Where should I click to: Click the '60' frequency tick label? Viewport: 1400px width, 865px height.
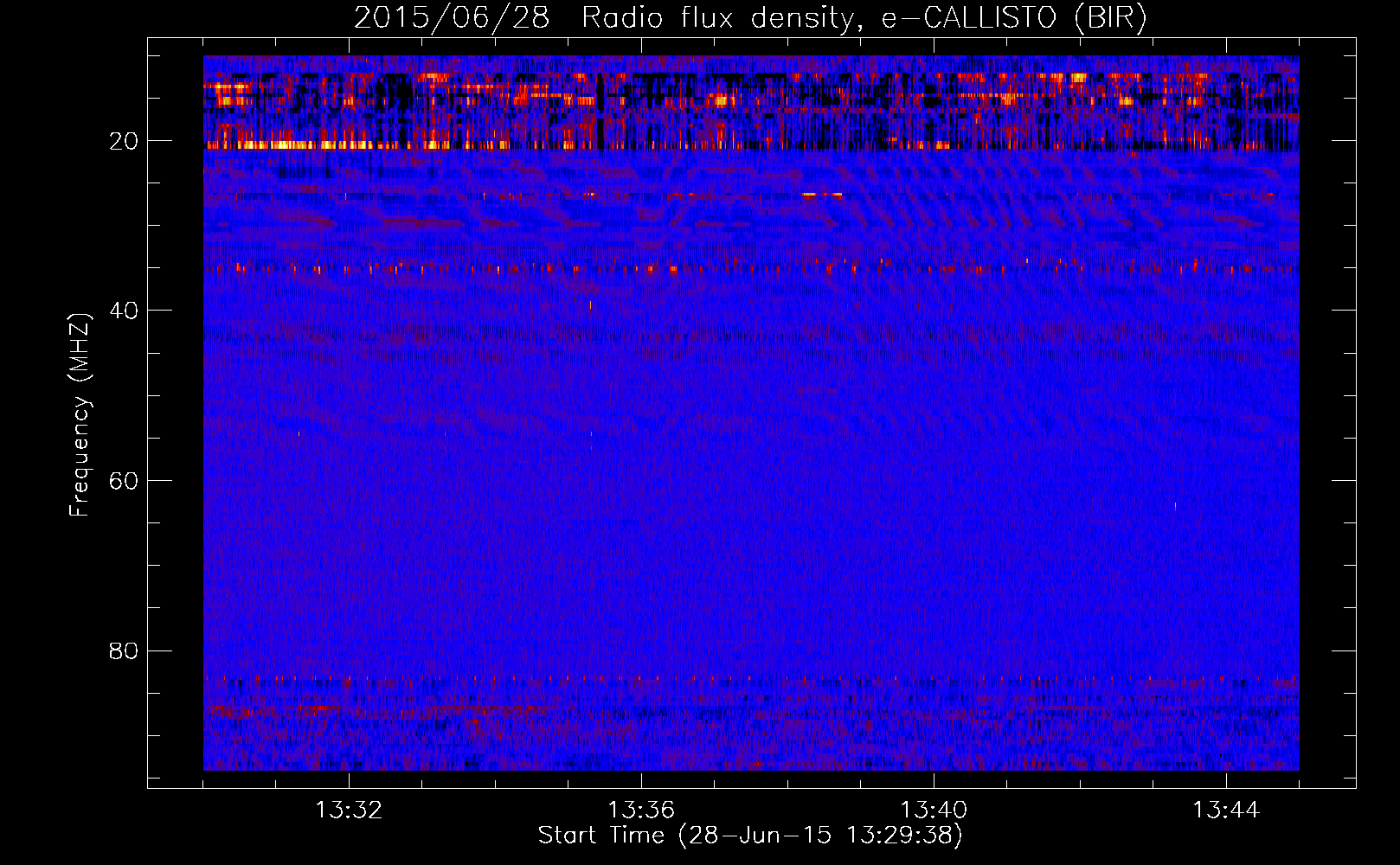[124, 481]
